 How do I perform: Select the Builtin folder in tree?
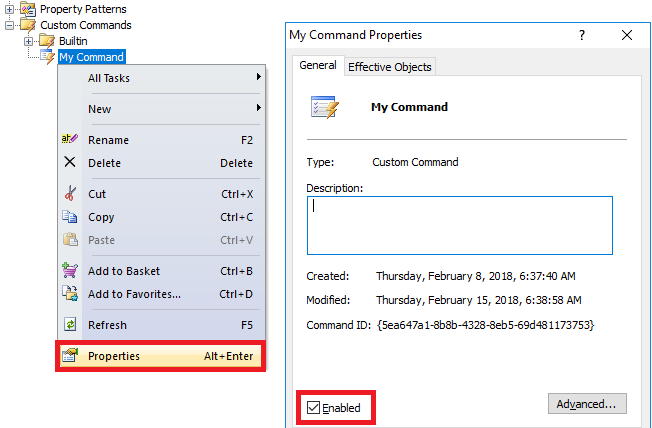pos(72,41)
